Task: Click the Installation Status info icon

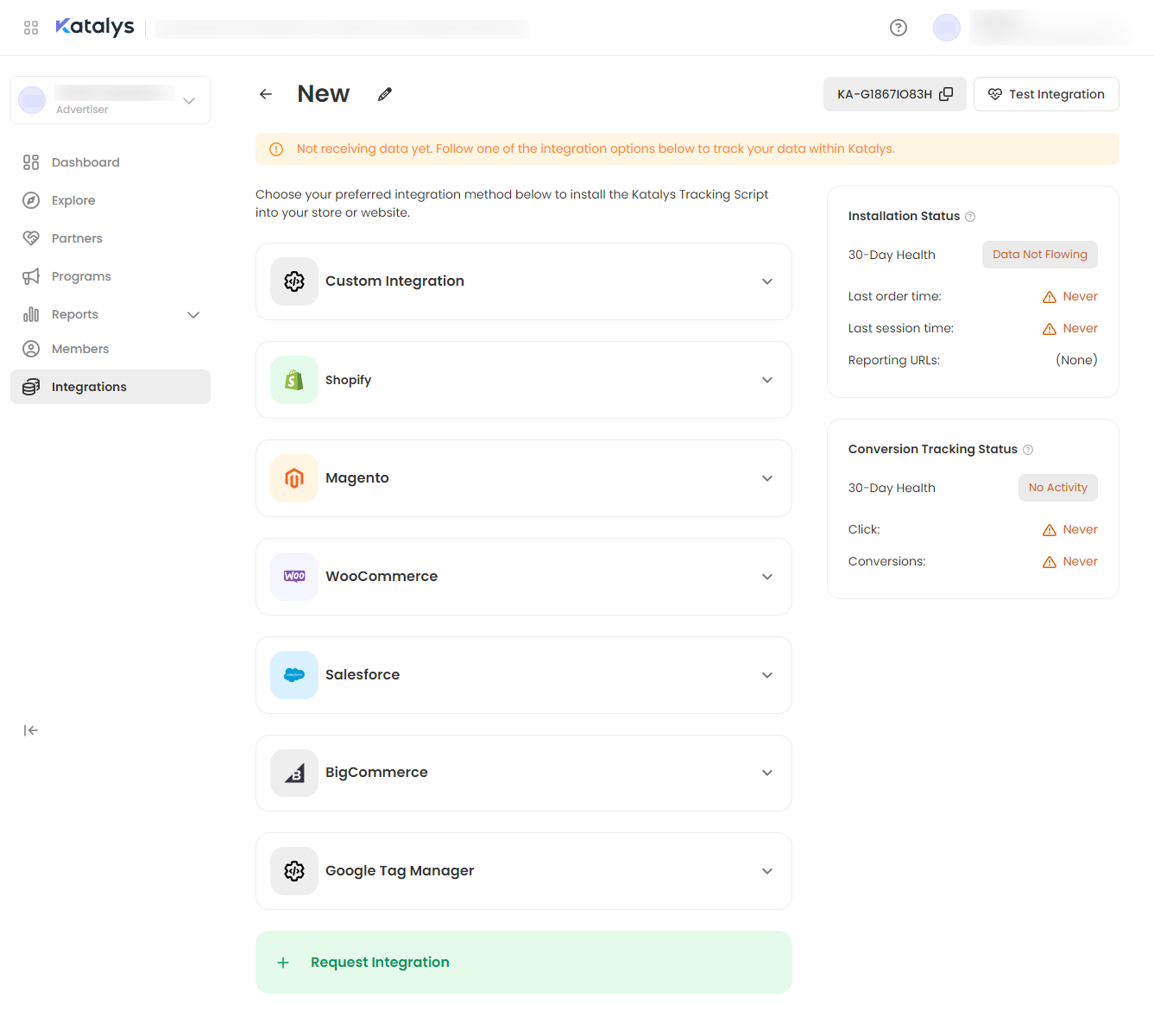Action: (970, 217)
